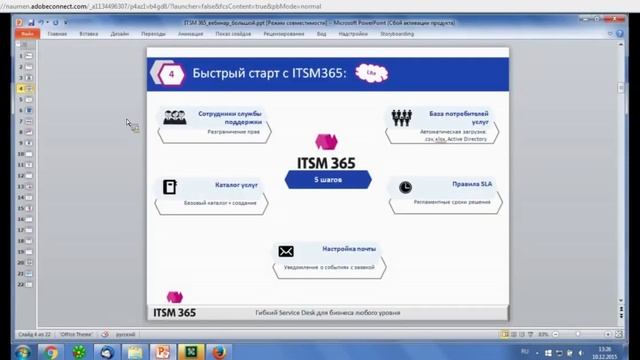Image resolution: width=640 pixels, height=360 pixels.
Task: Click 'Правила SLA' heading on slide
Action: (x=472, y=184)
